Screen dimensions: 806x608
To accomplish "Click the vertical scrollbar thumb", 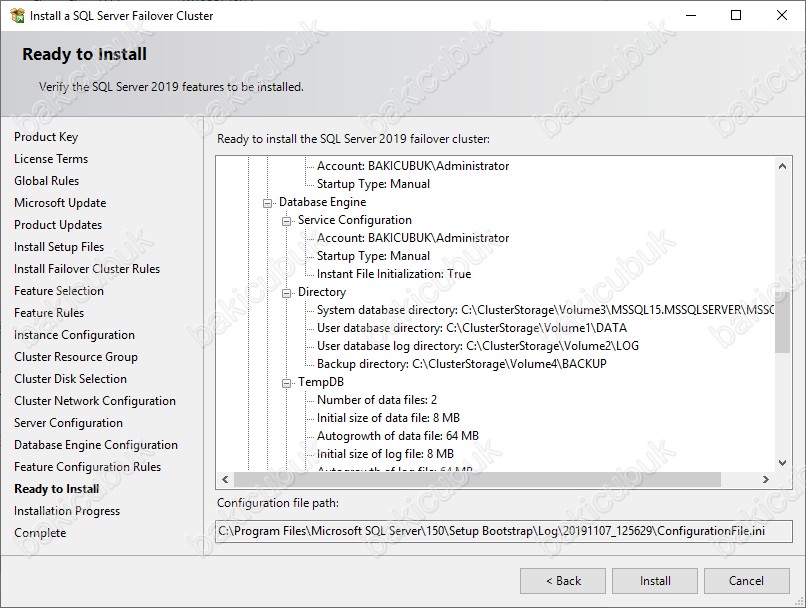I will [782, 322].
